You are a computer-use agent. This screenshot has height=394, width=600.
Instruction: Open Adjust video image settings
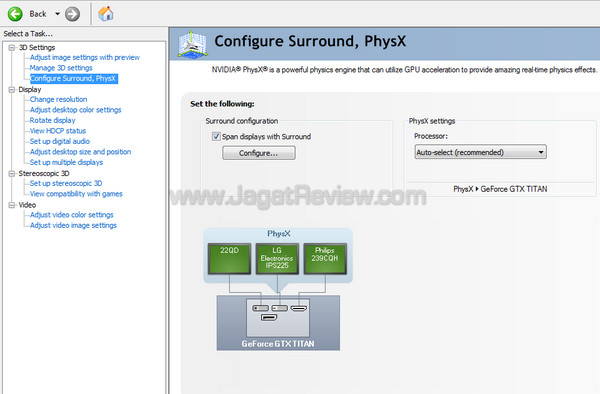tap(73, 225)
